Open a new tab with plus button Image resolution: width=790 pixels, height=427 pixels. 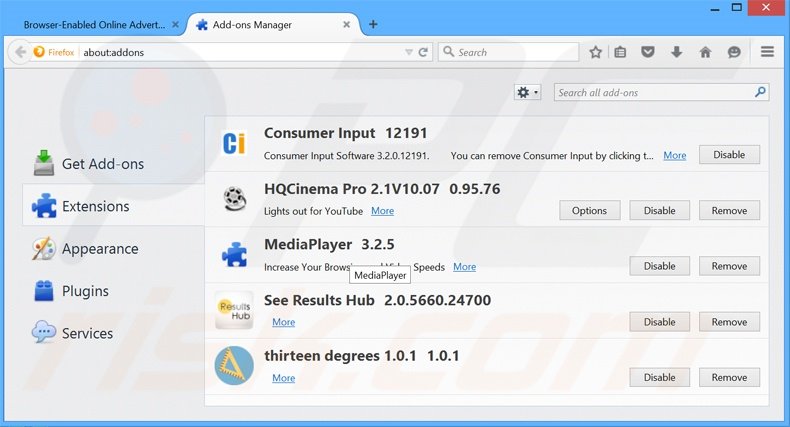[x=373, y=24]
